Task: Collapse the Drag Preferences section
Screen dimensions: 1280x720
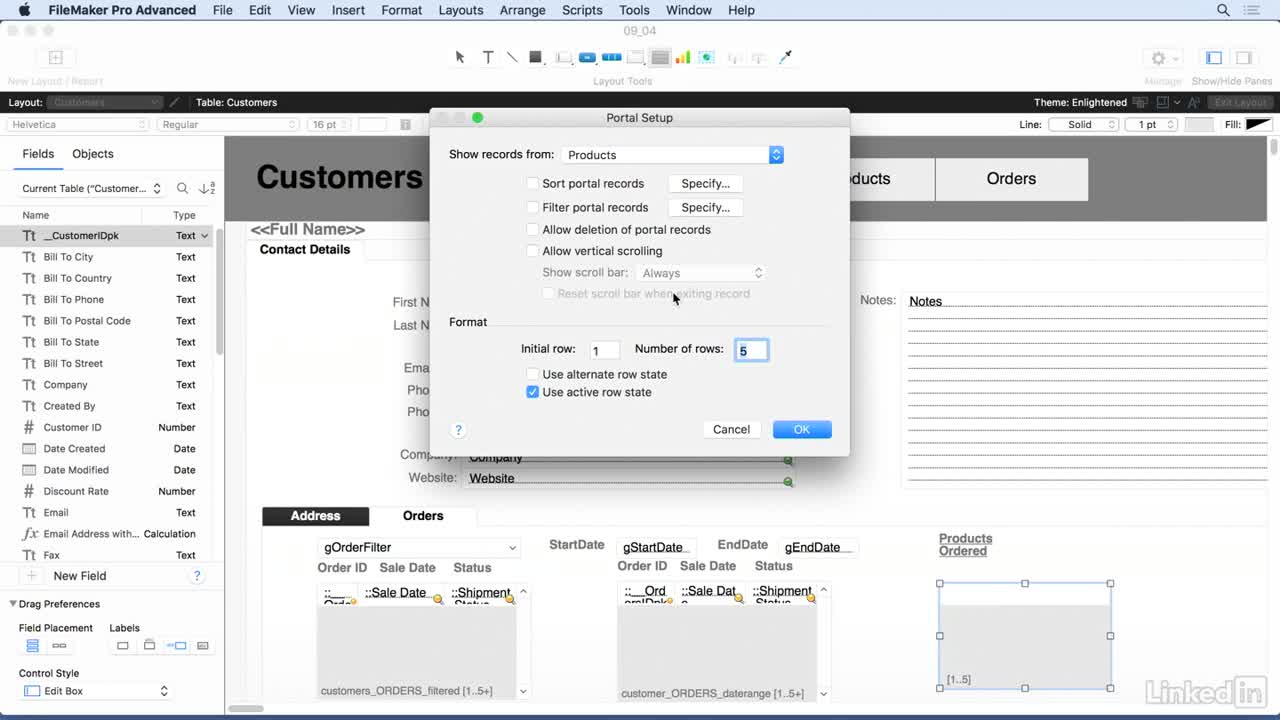Action: coord(13,604)
